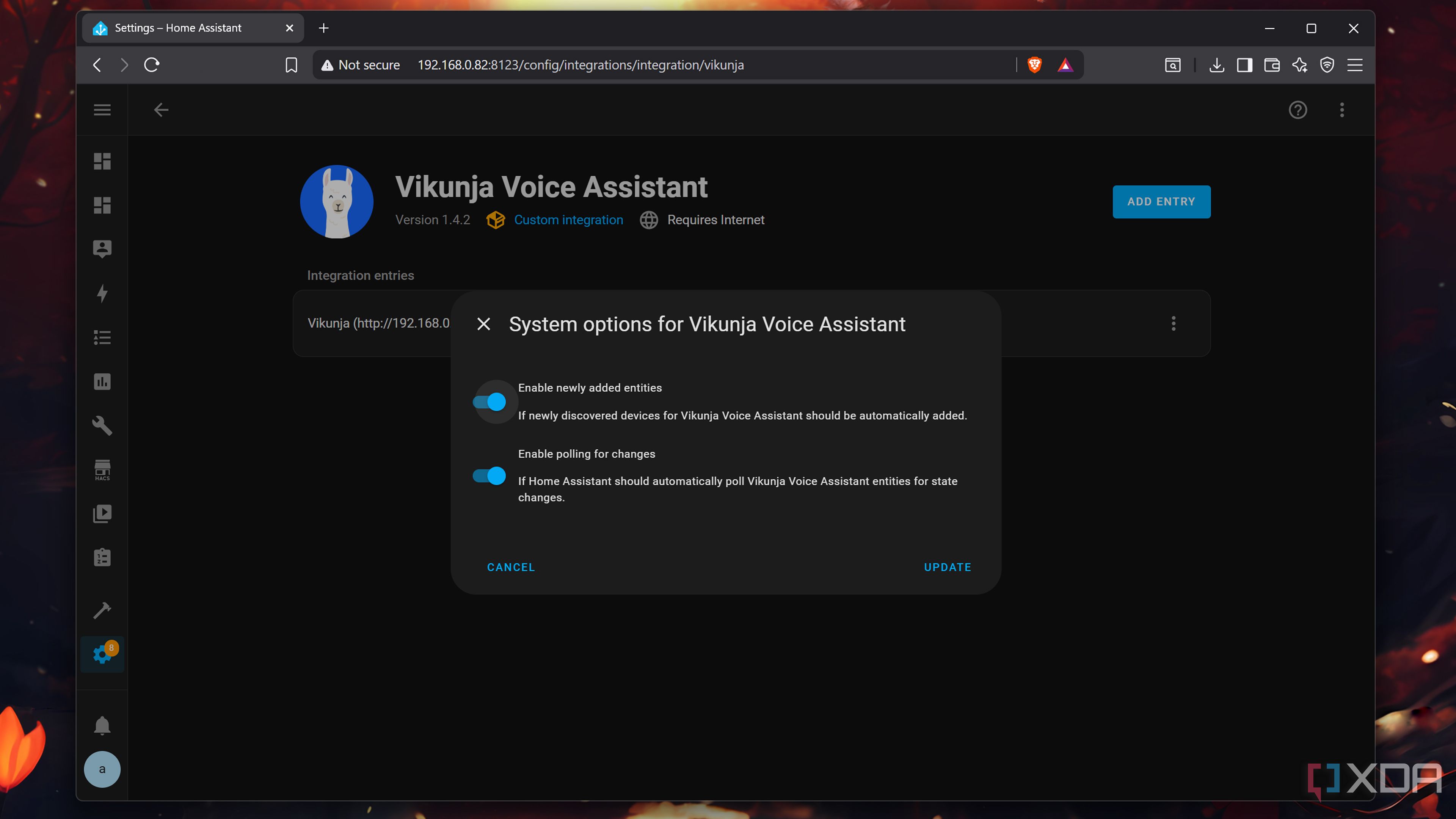Click the Vikunja llama integration logo
The width and height of the screenshot is (1456, 819).
pyautogui.click(x=337, y=202)
